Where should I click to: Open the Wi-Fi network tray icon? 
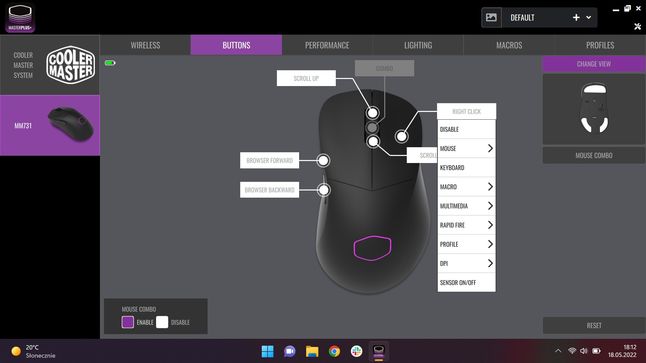[x=572, y=351]
